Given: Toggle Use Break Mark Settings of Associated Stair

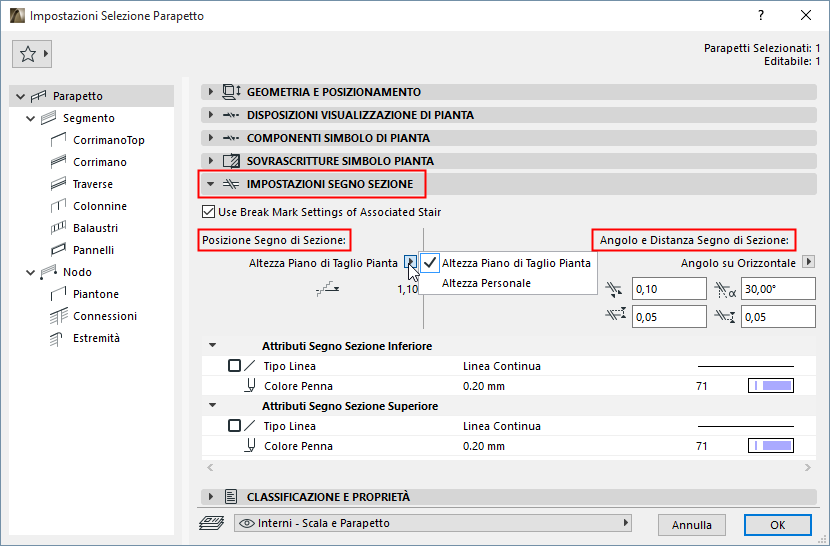Looking at the screenshot, I should tap(209, 212).
